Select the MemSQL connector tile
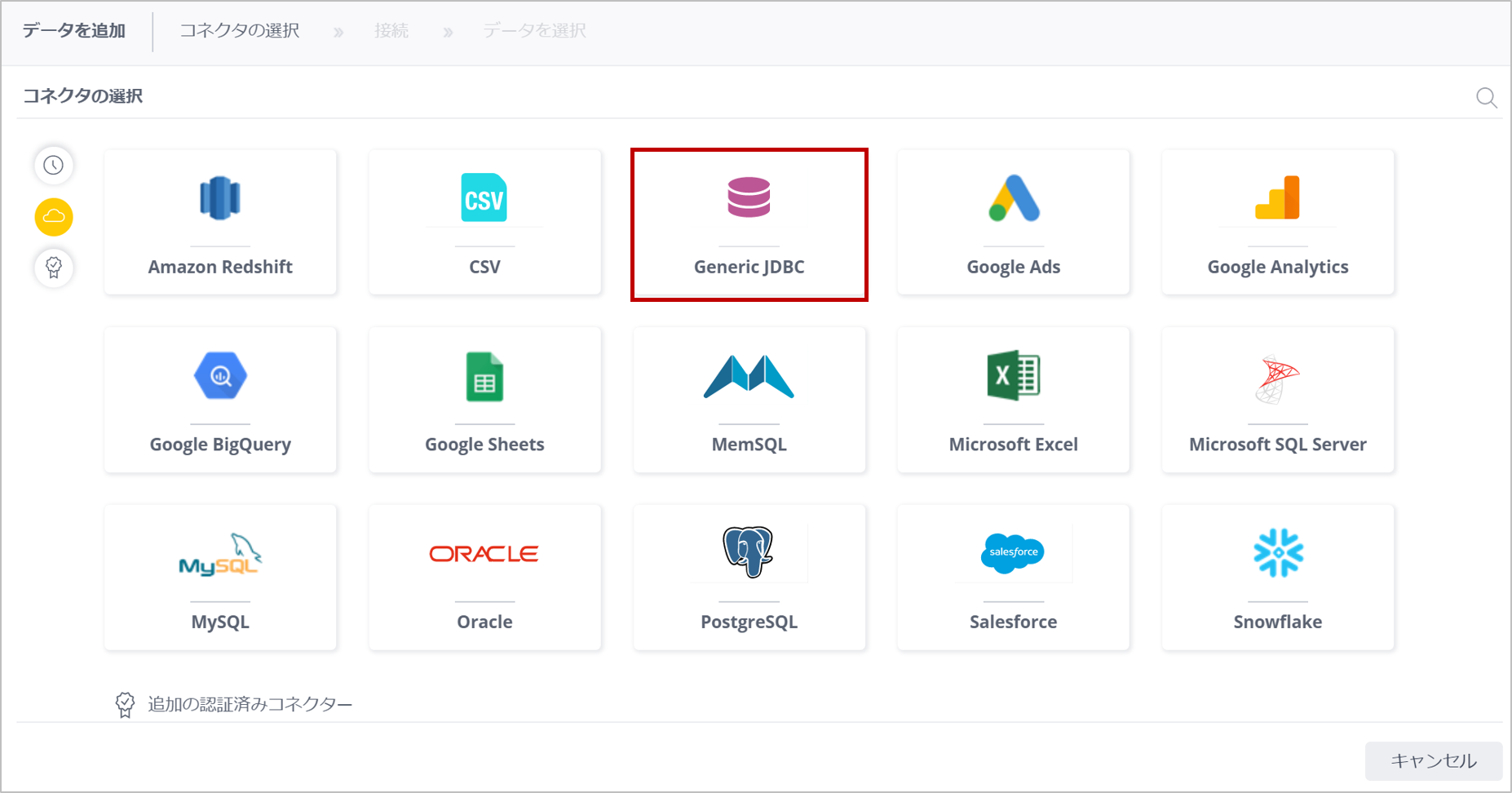The width and height of the screenshot is (1512, 793). (749, 400)
